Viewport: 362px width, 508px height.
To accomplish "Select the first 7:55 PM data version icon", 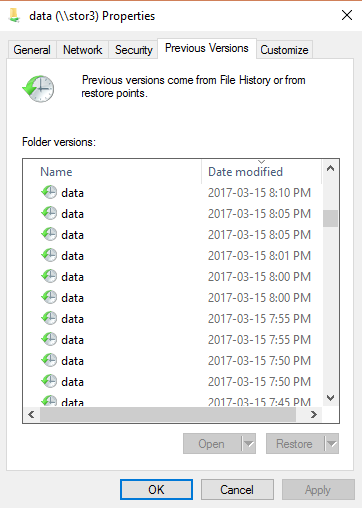I will 49,318.
